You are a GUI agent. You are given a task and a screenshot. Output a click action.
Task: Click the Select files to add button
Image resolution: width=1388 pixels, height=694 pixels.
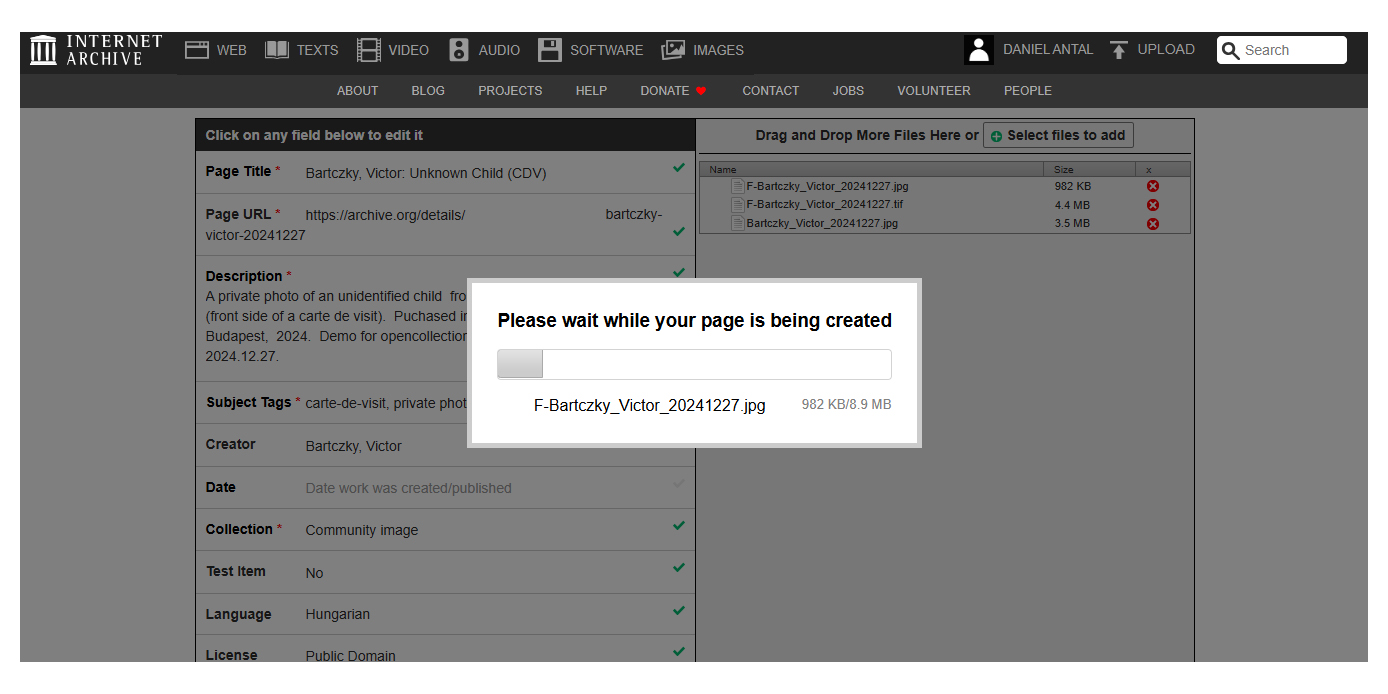(x=1058, y=136)
